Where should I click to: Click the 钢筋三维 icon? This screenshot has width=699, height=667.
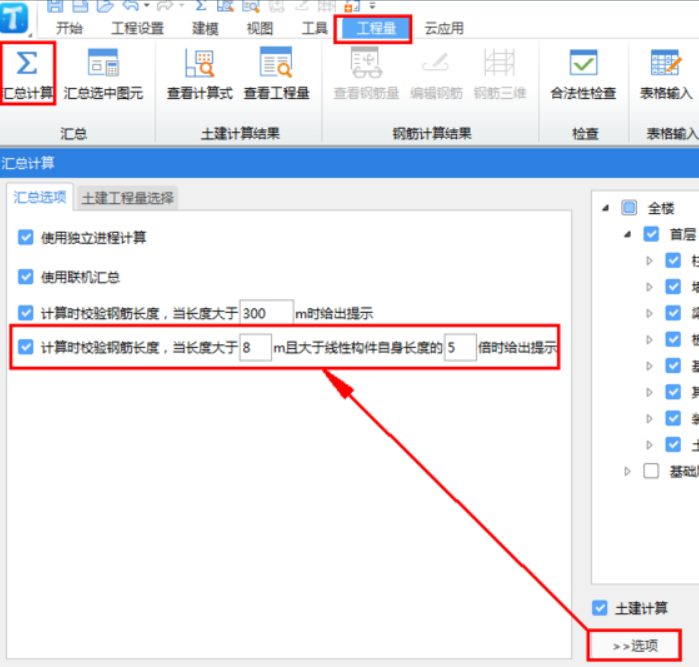(499, 64)
